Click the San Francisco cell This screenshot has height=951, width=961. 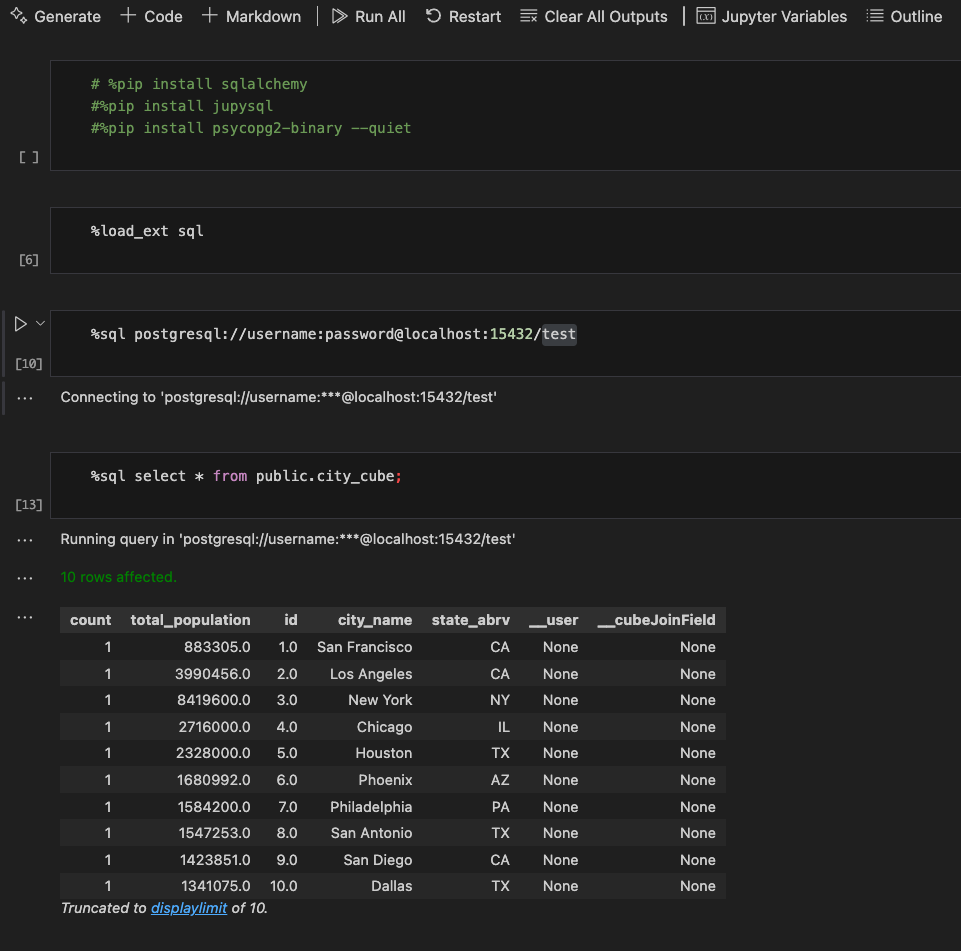point(365,647)
